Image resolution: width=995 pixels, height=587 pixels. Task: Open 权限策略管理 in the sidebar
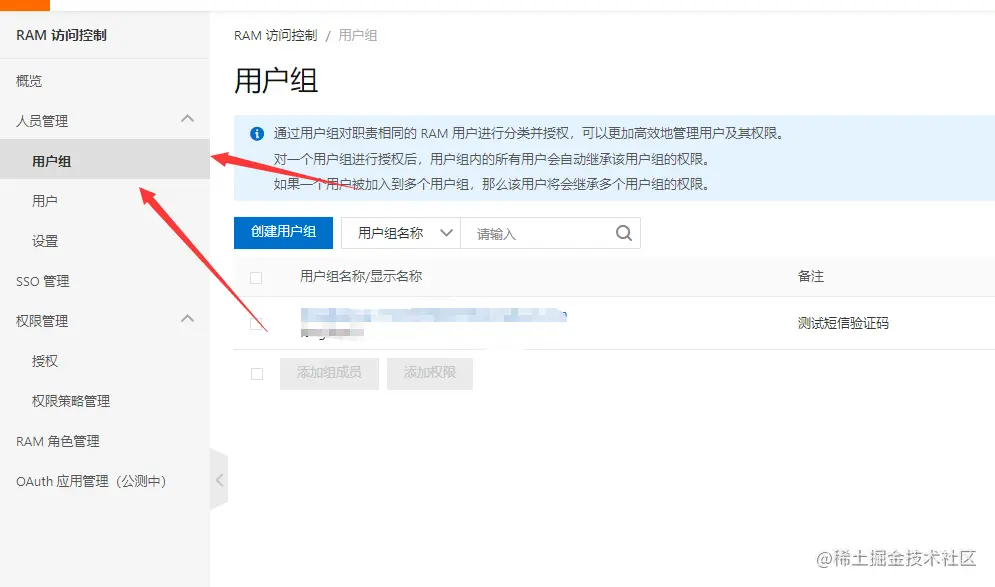(71, 401)
